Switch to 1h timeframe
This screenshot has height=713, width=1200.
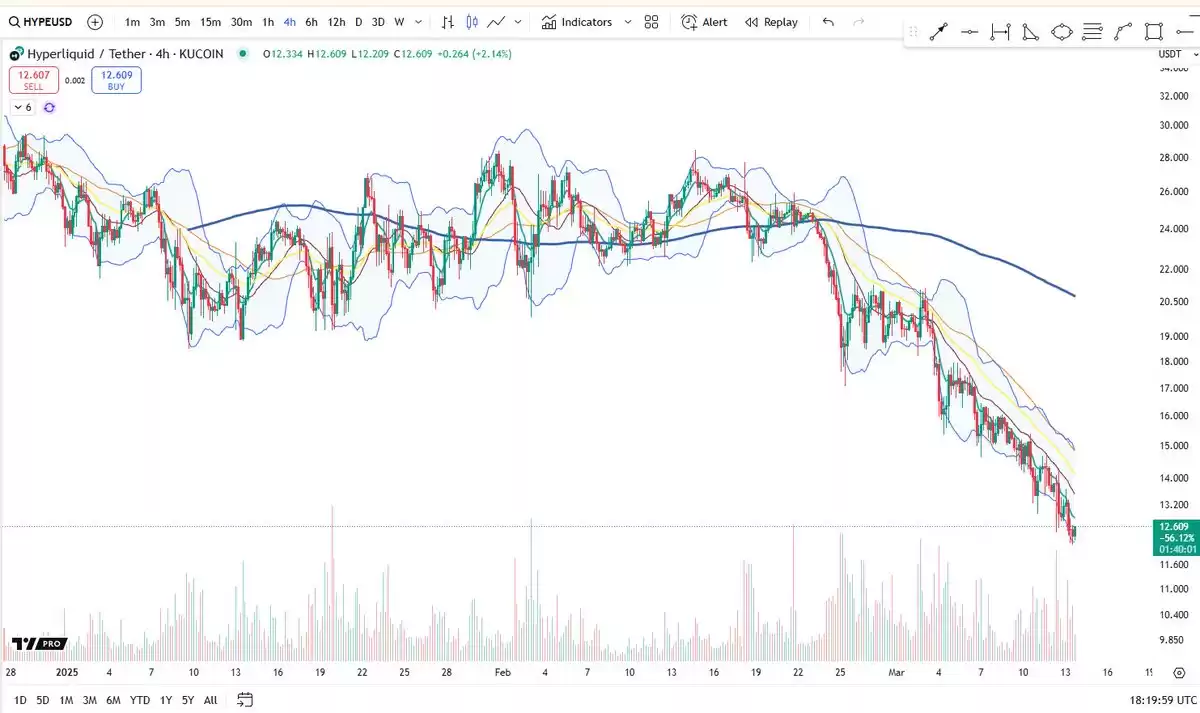(x=268, y=21)
